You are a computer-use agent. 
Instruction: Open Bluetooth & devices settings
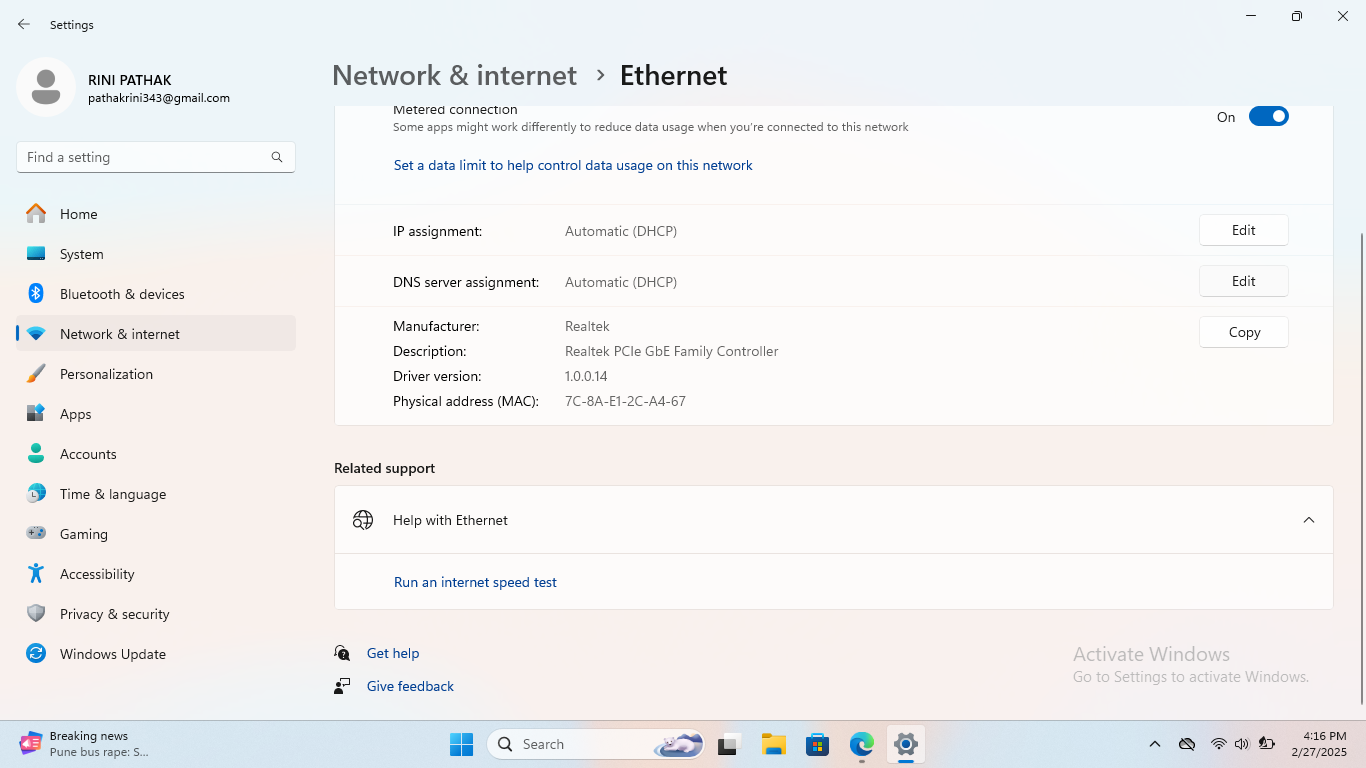tap(122, 294)
